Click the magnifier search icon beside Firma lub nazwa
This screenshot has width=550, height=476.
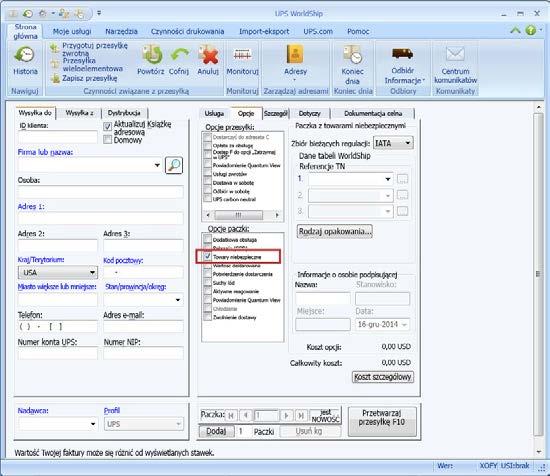tap(174, 165)
